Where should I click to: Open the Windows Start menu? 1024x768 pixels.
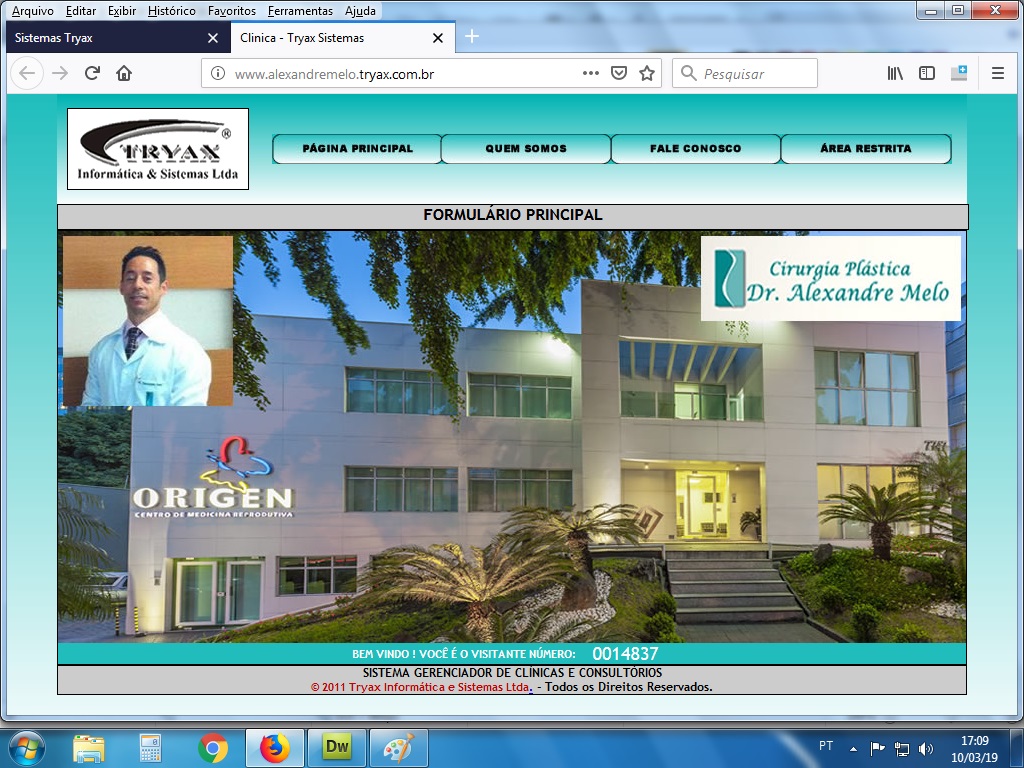point(27,748)
